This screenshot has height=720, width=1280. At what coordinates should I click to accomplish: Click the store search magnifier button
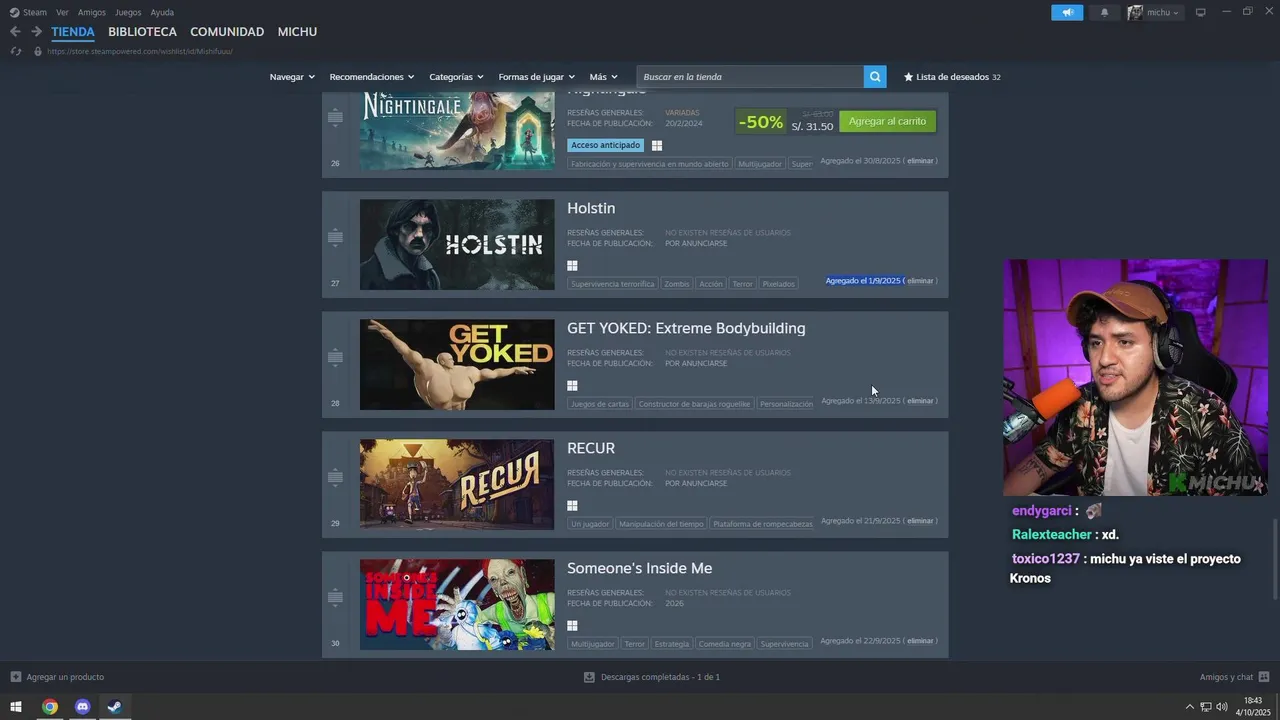[875, 77]
